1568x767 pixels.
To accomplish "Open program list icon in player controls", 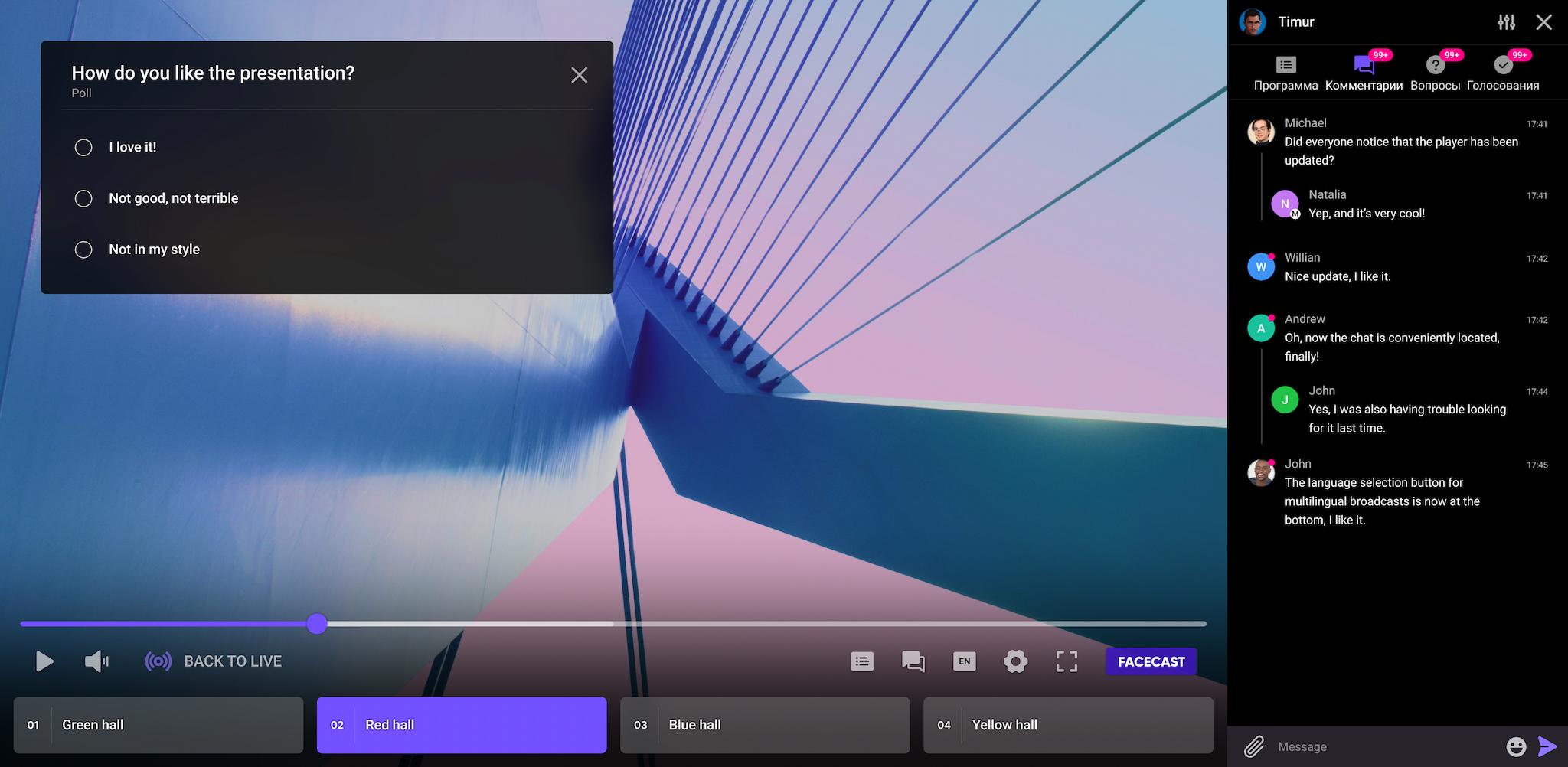I will [862, 661].
